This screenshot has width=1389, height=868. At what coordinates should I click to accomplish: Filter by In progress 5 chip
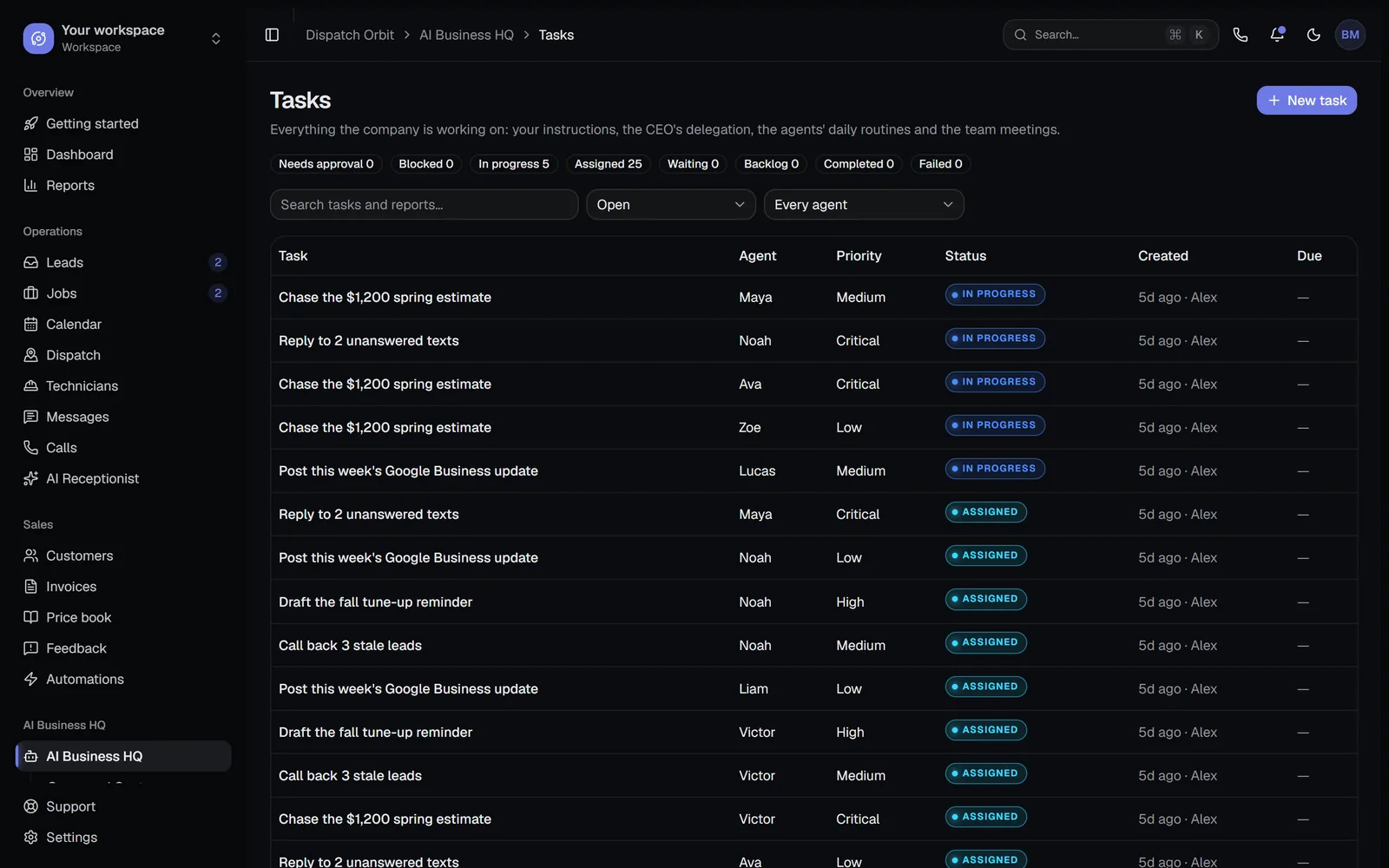[514, 164]
